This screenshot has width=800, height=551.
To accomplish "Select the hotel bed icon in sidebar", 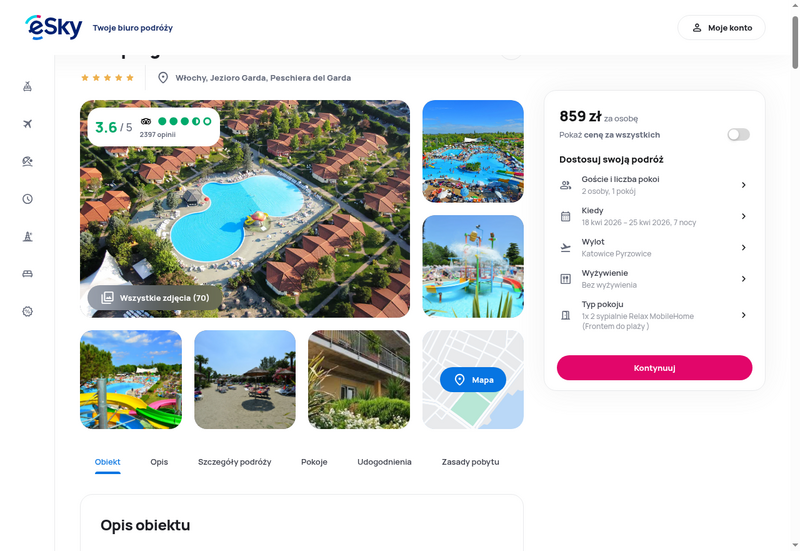I will coord(28,274).
